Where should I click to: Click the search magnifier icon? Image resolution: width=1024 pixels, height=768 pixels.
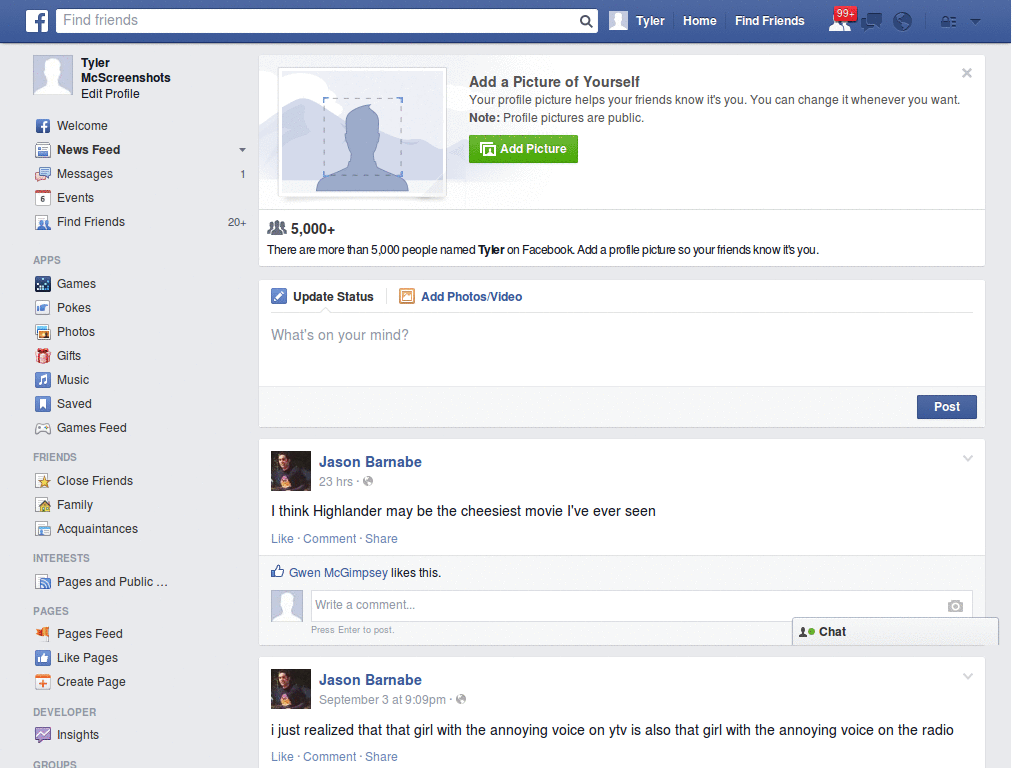[586, 21]
